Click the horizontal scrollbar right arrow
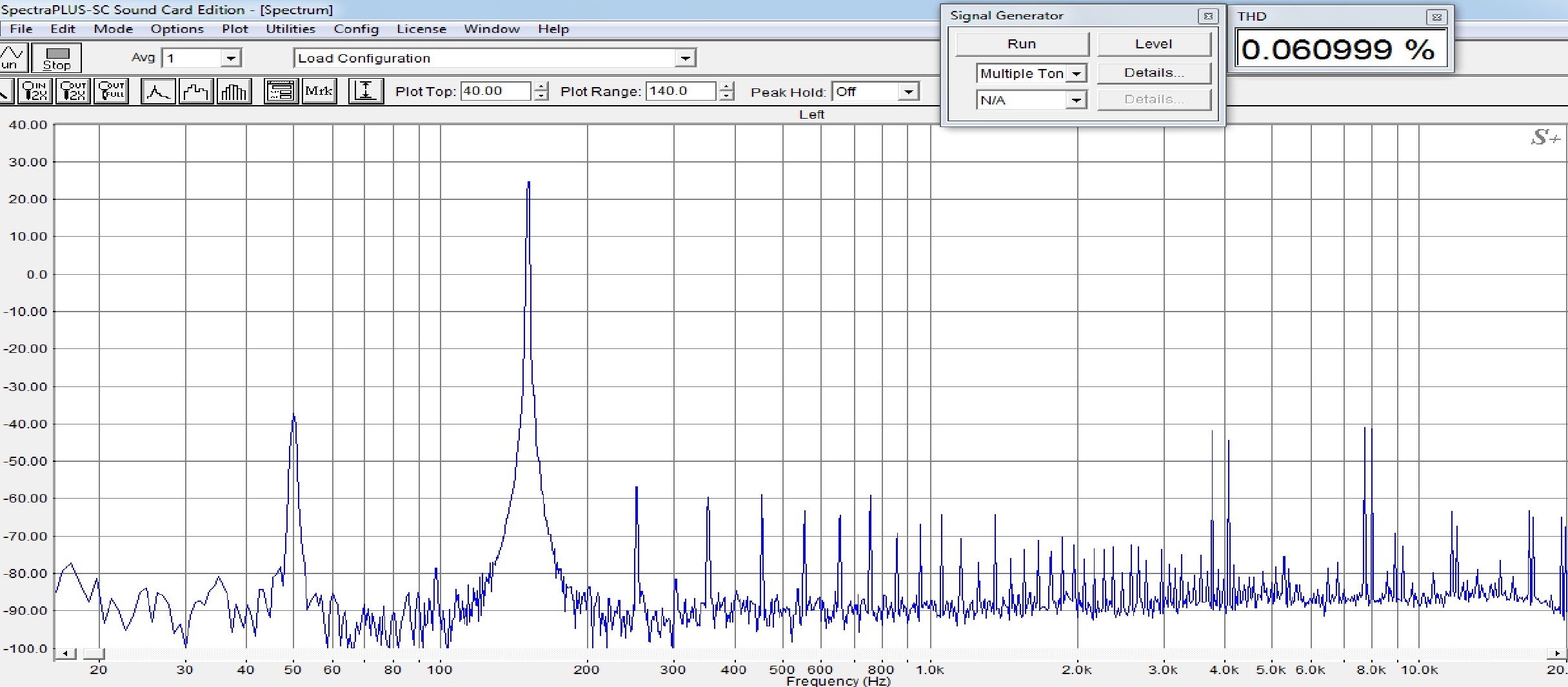This screenshot has height=687, width=1568. [x=1557, y=653]
